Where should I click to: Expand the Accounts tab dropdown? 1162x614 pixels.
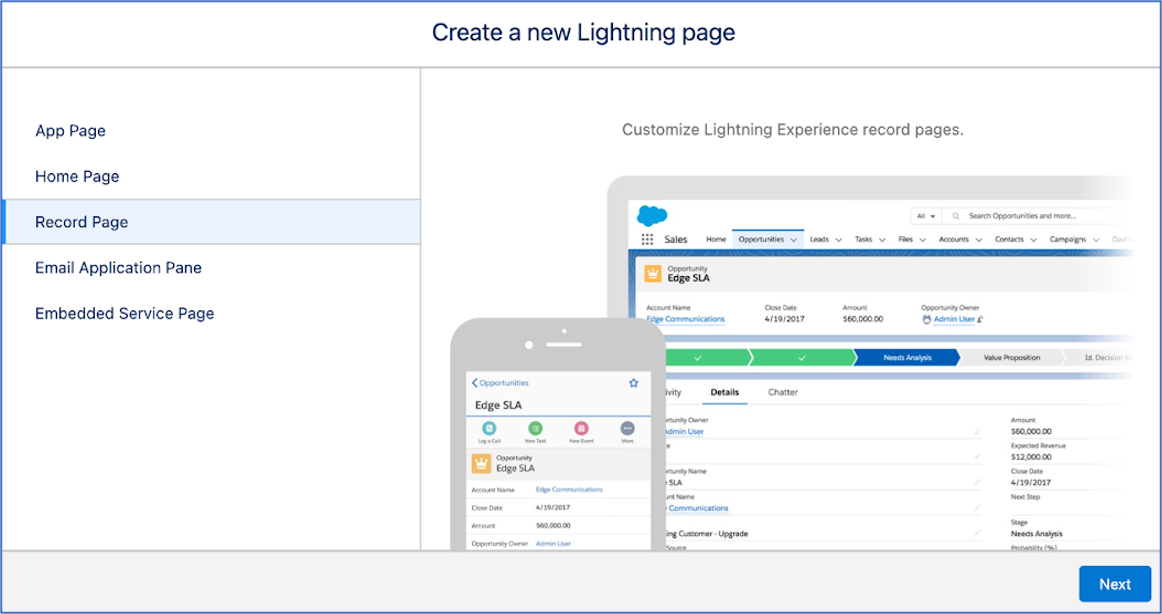[978, 240]
